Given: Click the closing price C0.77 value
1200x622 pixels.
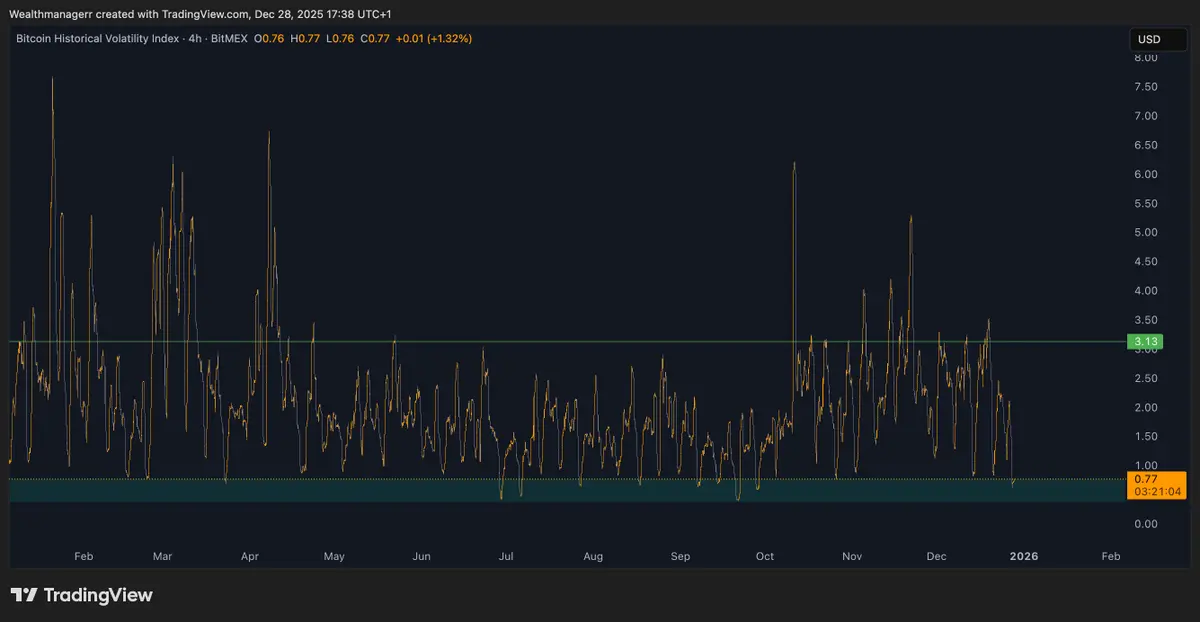Looking at the screenshot, I should [x=375, y=39].
